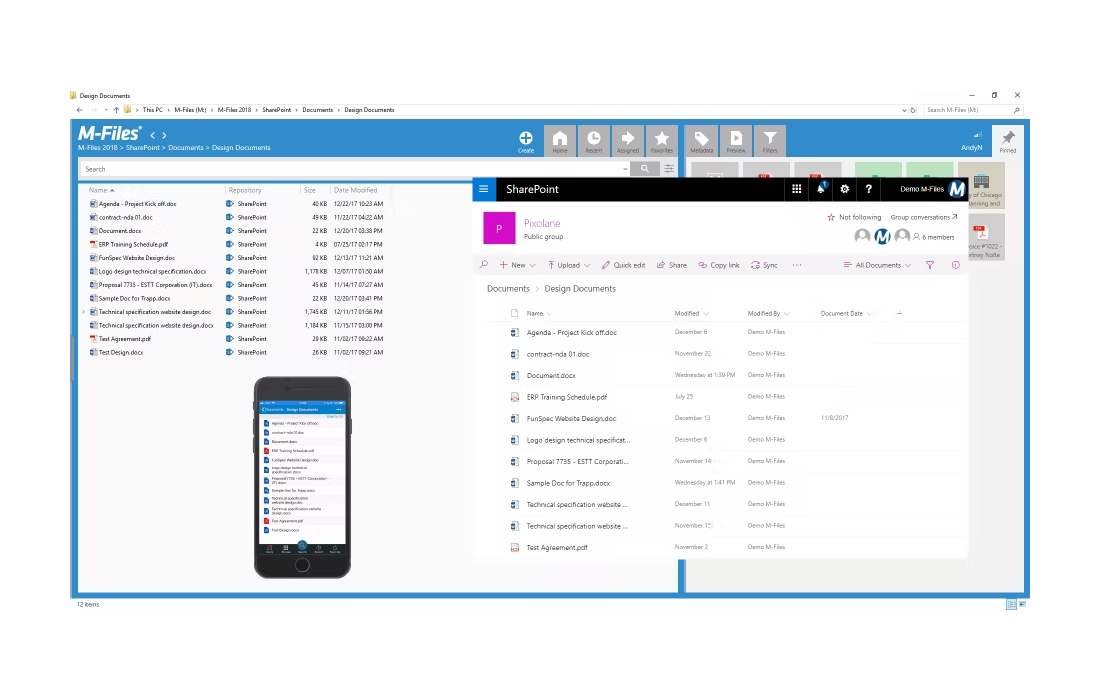Switch Explorer to large icons view
Image resolution: width=1100 pixels, height=700 pixels.
coord(1024,604)
